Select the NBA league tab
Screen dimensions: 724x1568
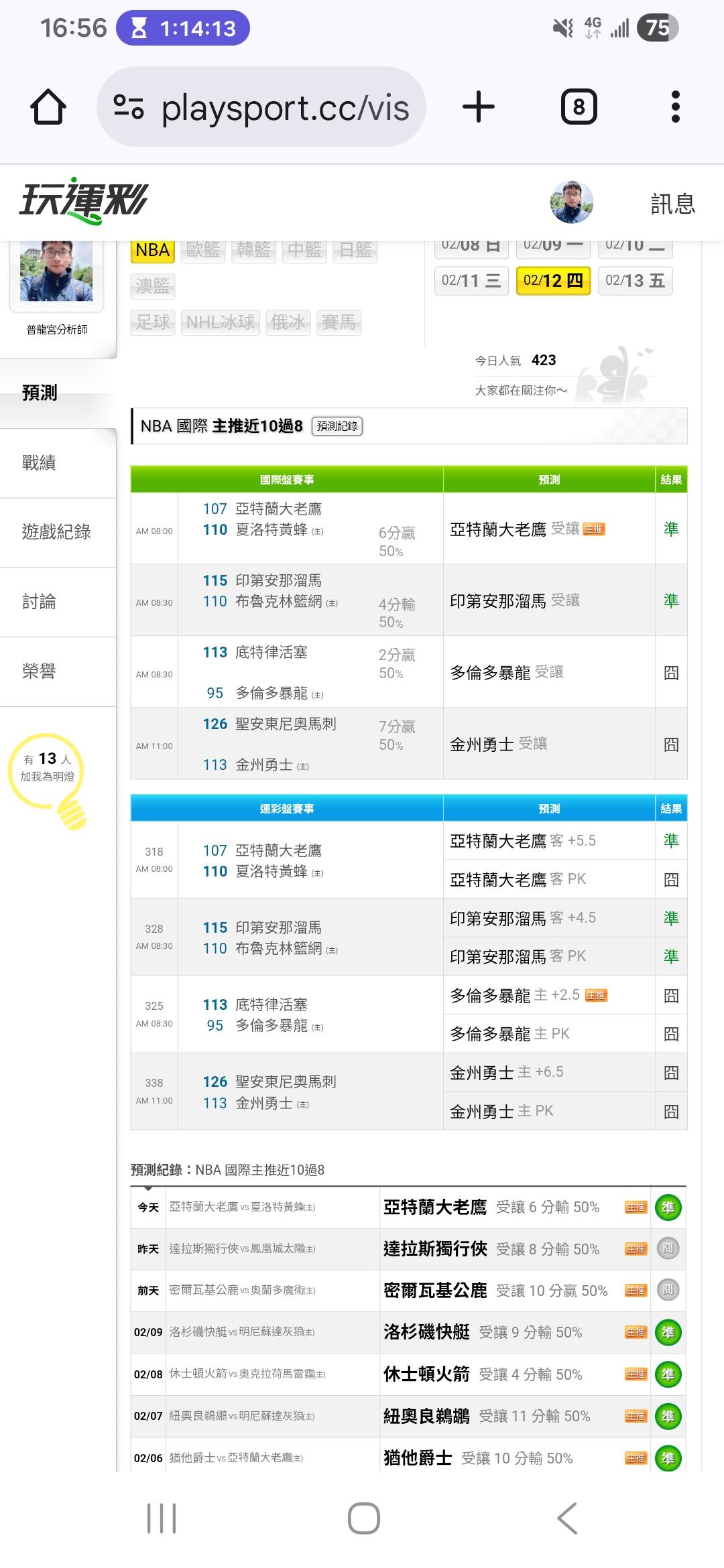pos(152,251)
